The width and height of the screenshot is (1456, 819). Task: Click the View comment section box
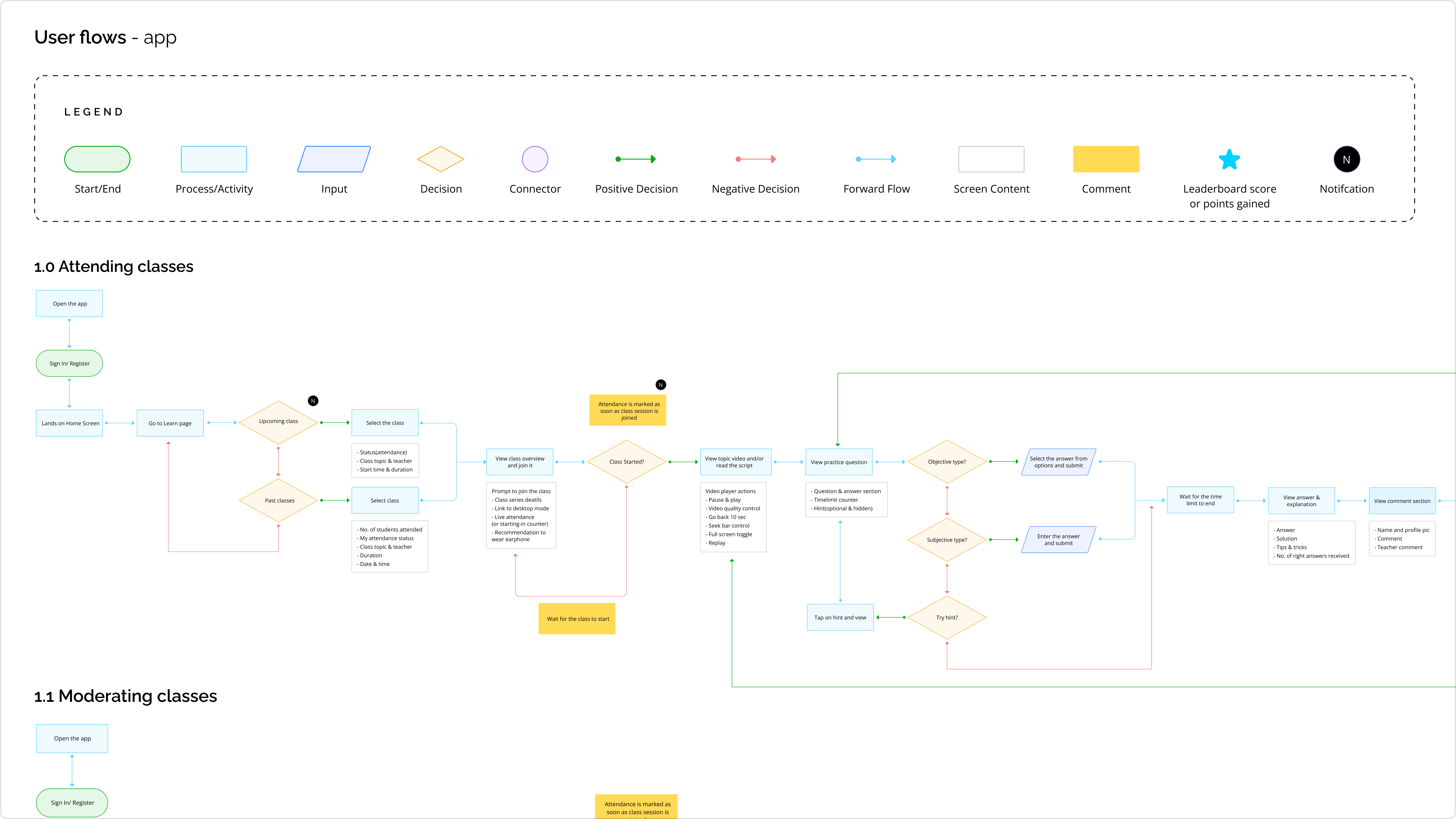1402,501
